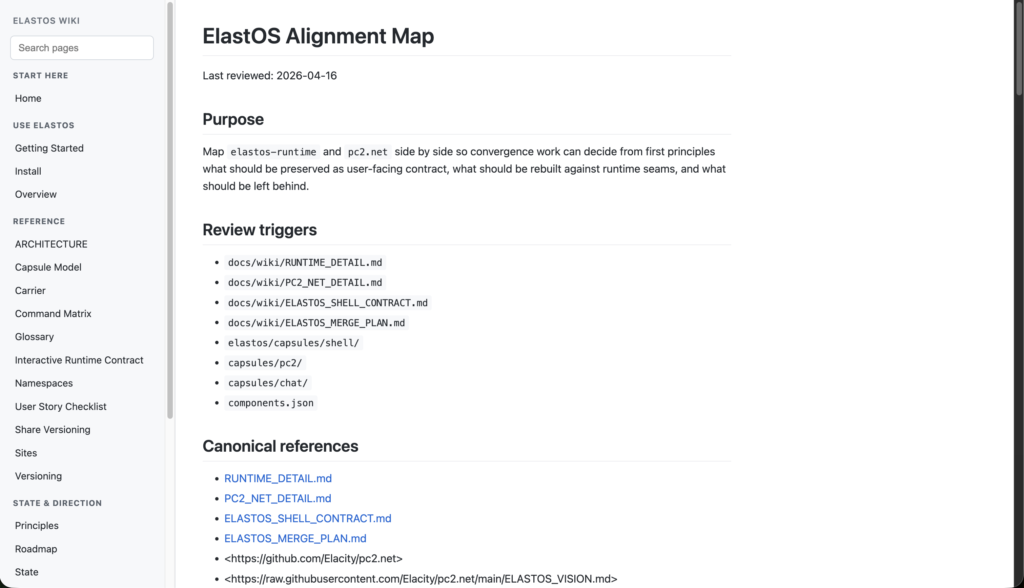Image resolution: width=1024 pixels, height=588 pixels.
Task: Open the ARCHITECTURE reference page
Action: 51,244
